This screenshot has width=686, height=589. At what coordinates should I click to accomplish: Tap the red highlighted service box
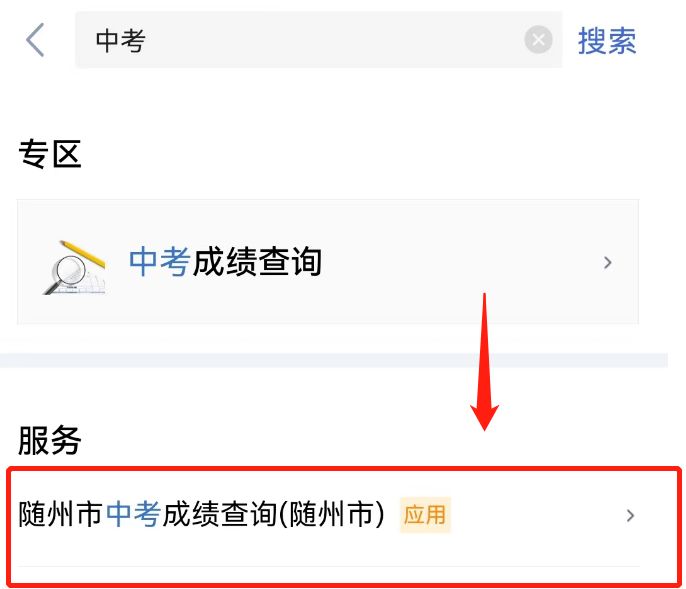click(x=344, y=527)
